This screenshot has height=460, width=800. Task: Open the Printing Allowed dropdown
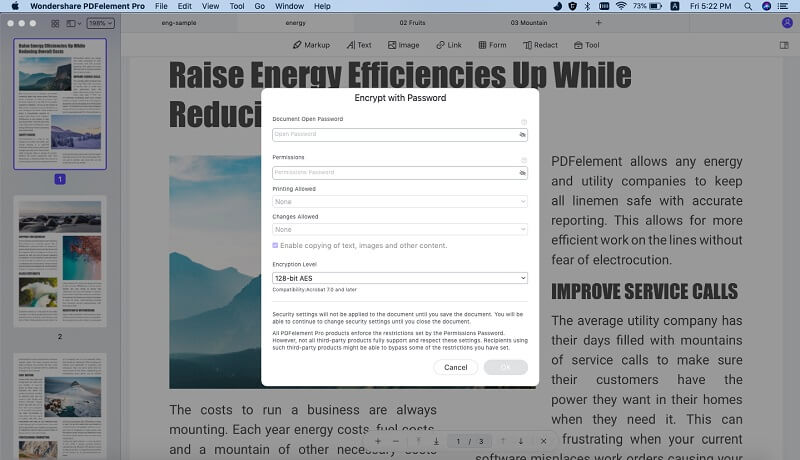[x=400, y=201]
